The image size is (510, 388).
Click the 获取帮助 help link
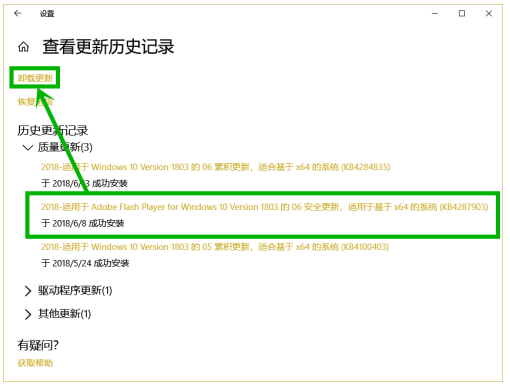(x=35, y=363)
